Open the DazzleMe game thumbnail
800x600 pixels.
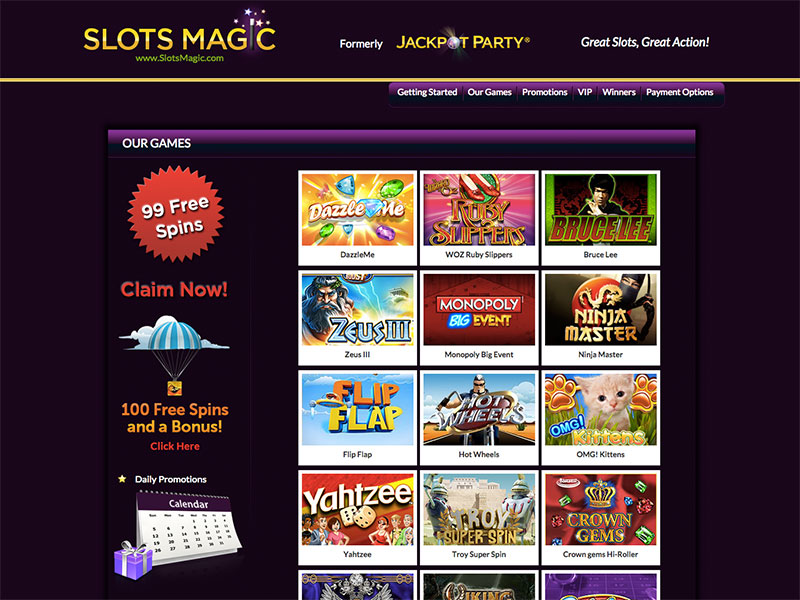tap(358, 218)
